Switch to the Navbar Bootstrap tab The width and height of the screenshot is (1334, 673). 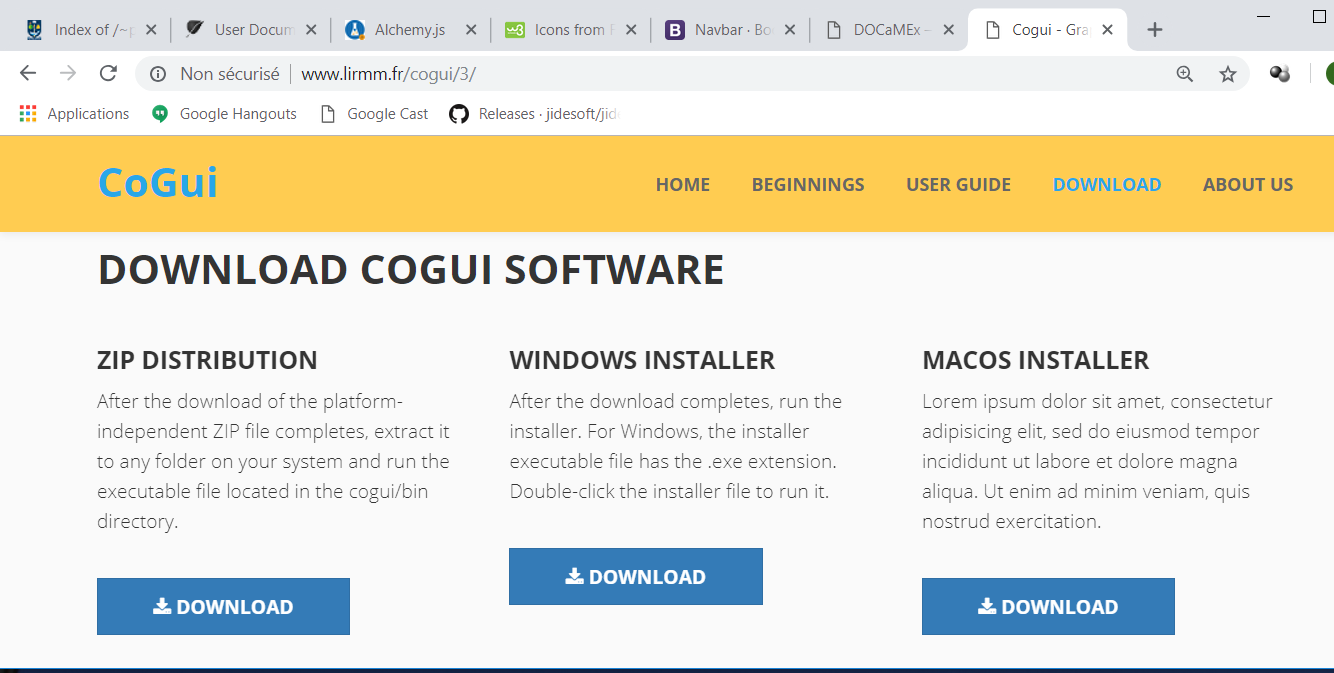click(720, 30)
